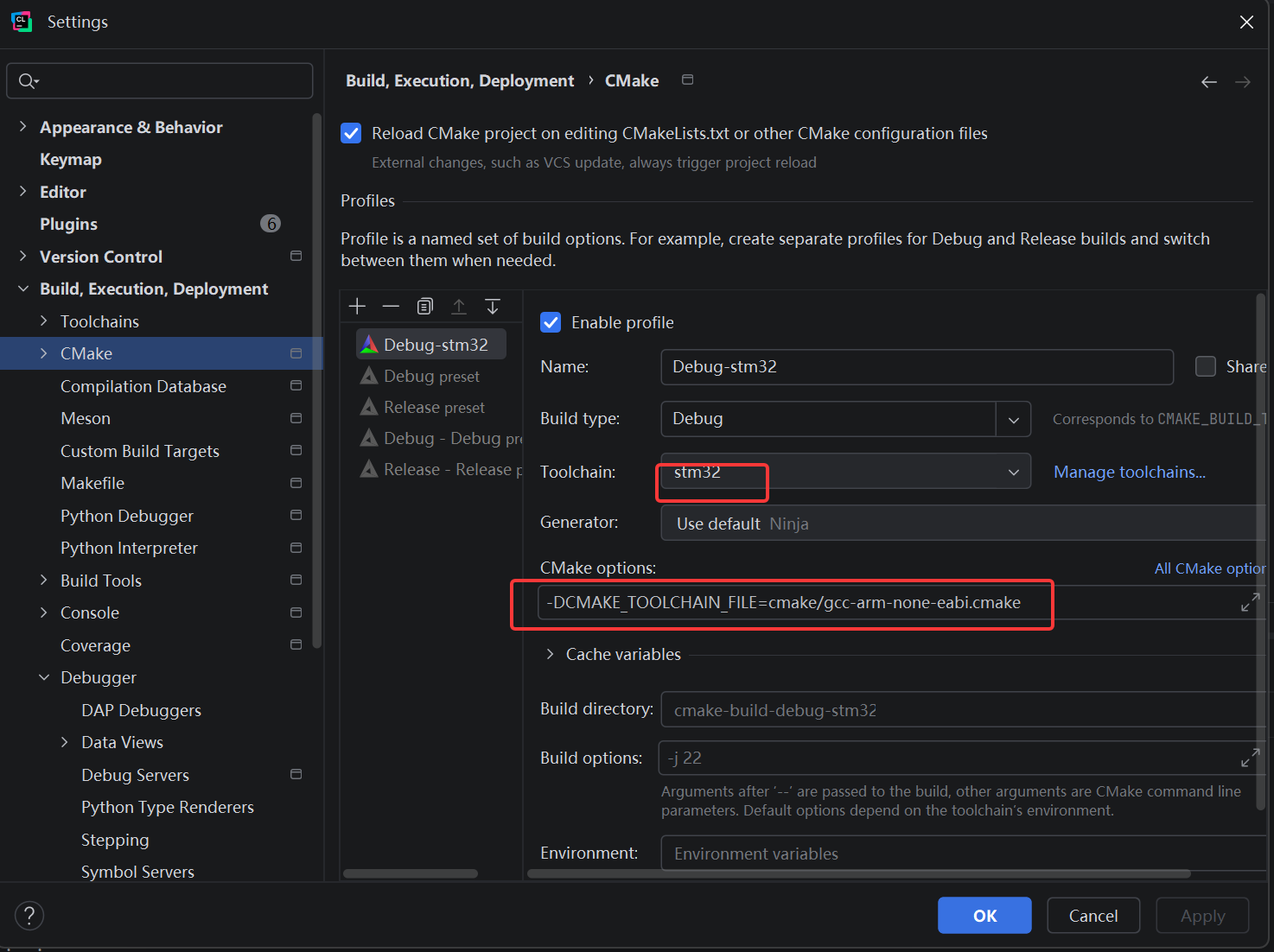1274x952 pixels.
Task: Select the Debug-stm32 profile
Action: pyautogui.click(x=431, y=344)
